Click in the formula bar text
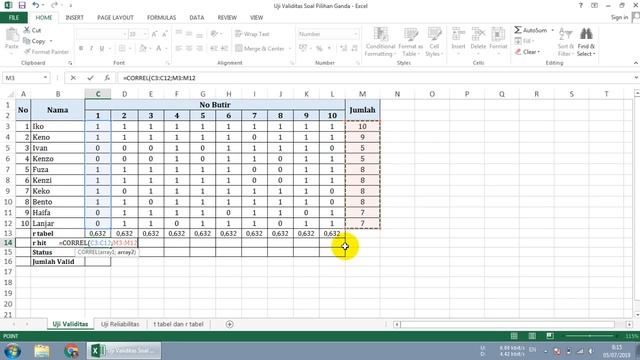The height and width of the screenshot is (360, 640). (159, 78)
